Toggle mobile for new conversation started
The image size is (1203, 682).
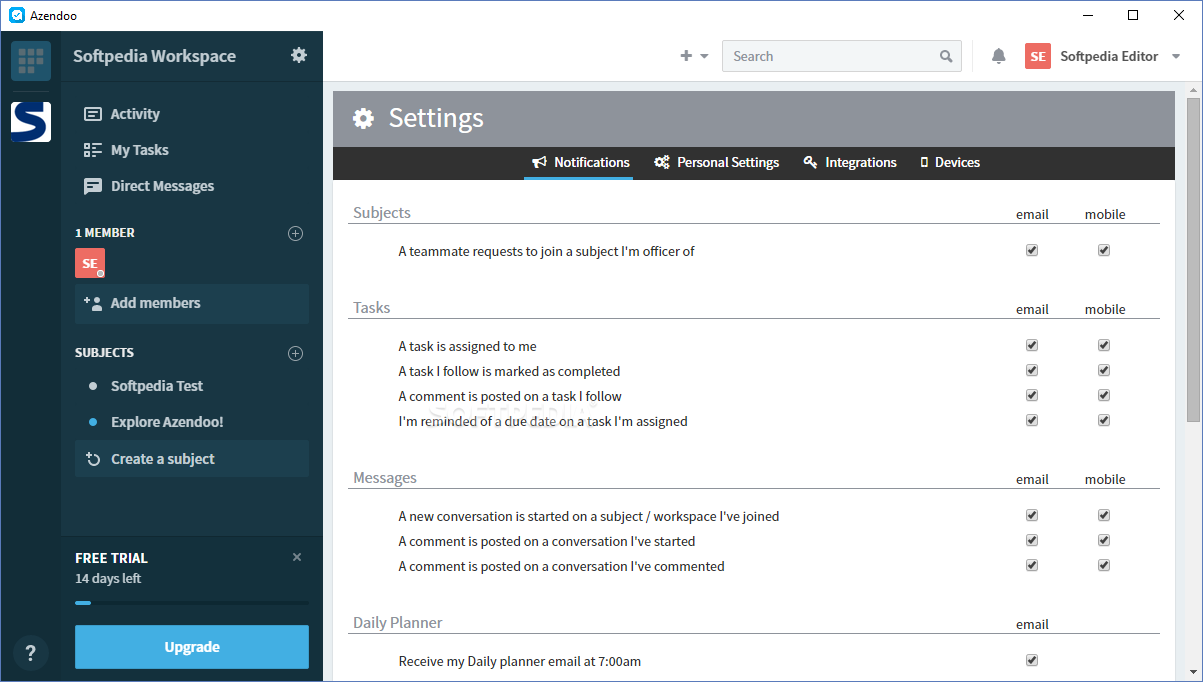point(1104,515)
